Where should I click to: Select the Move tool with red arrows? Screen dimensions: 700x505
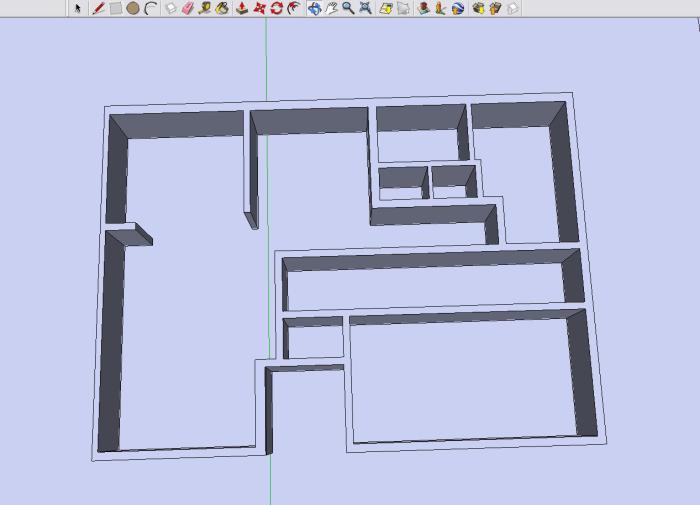pyautogui.click(x=259, y=8)
